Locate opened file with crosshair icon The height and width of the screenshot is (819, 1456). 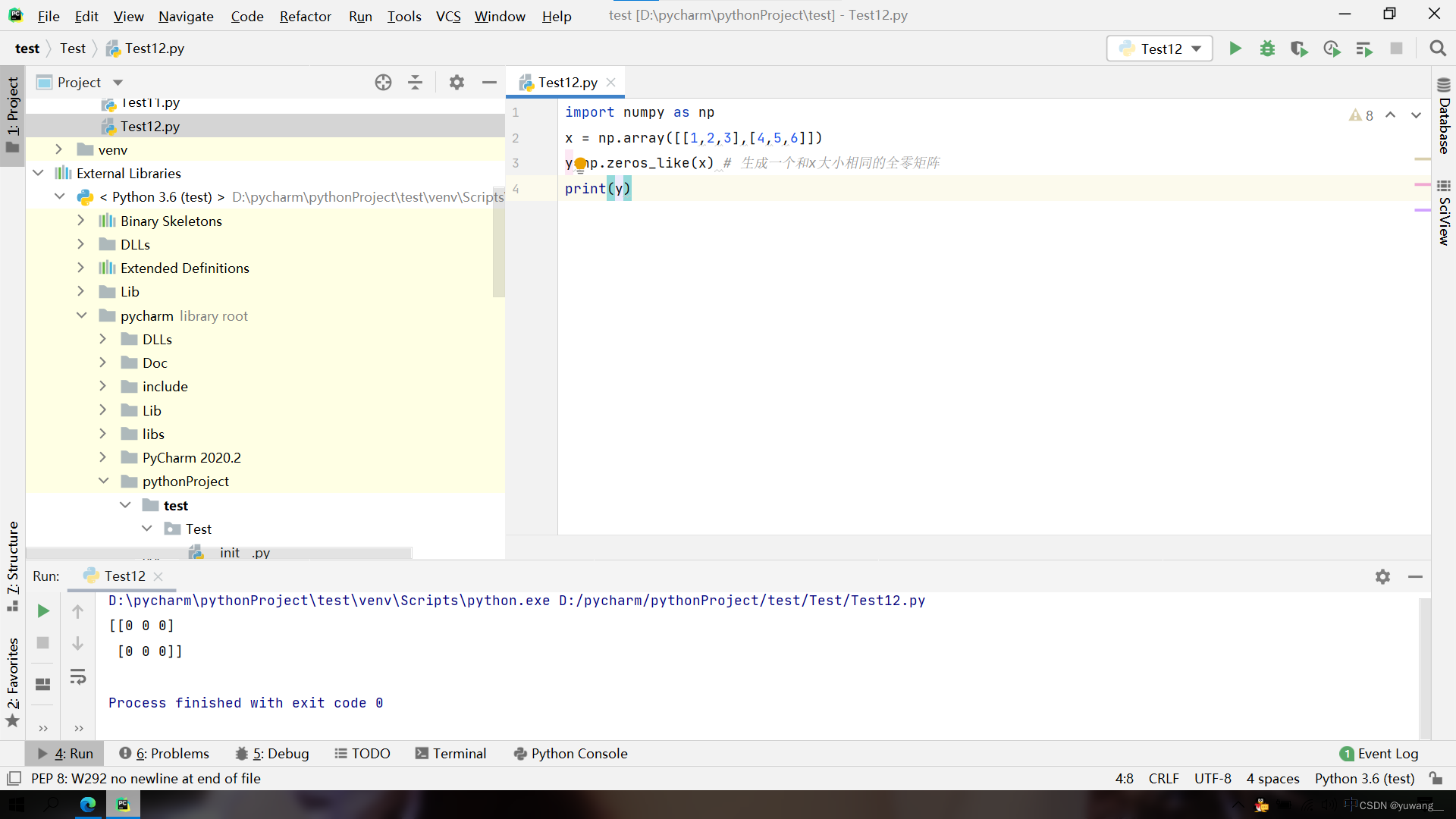pos(383,83)
